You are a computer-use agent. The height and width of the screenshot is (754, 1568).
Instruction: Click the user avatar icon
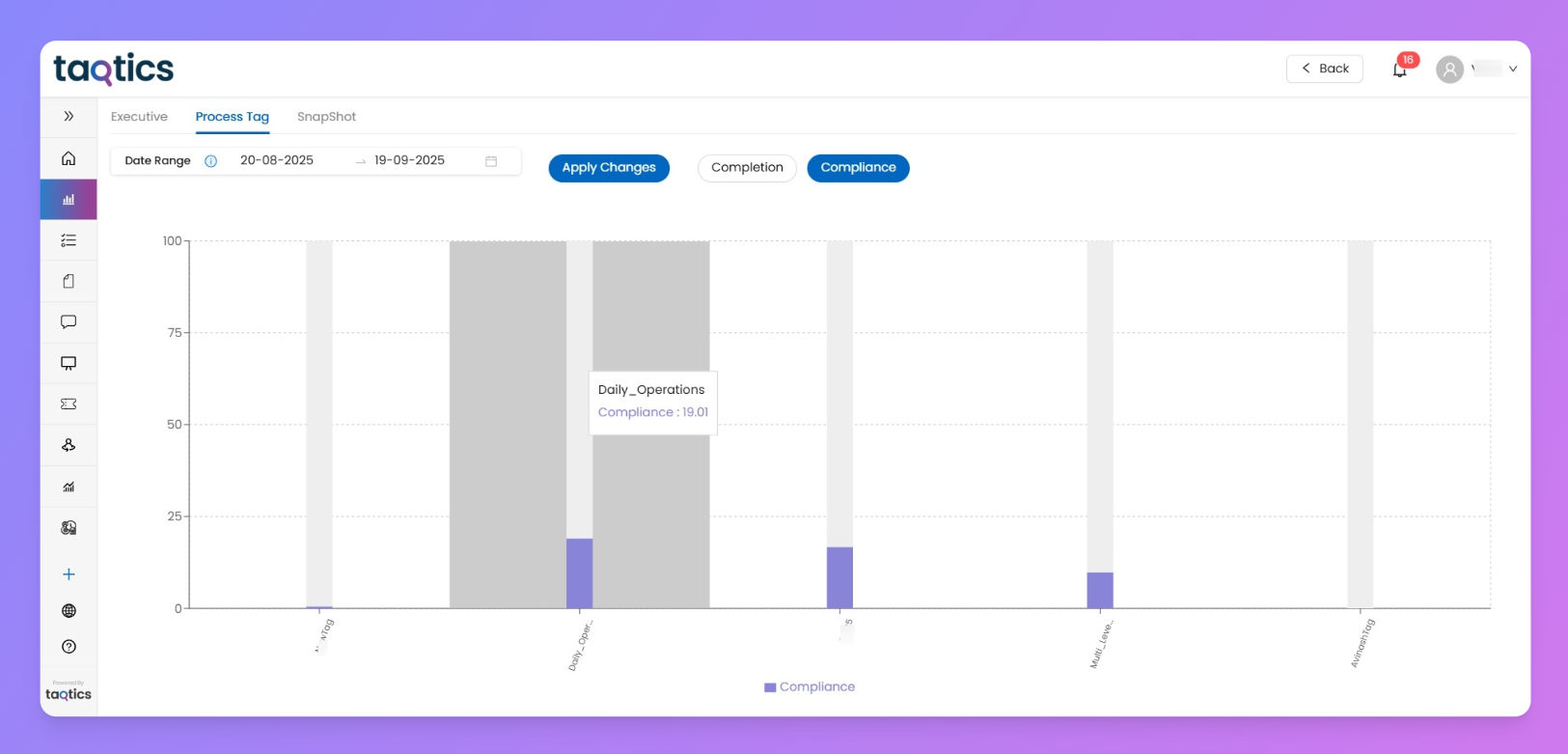(1449, 70)
